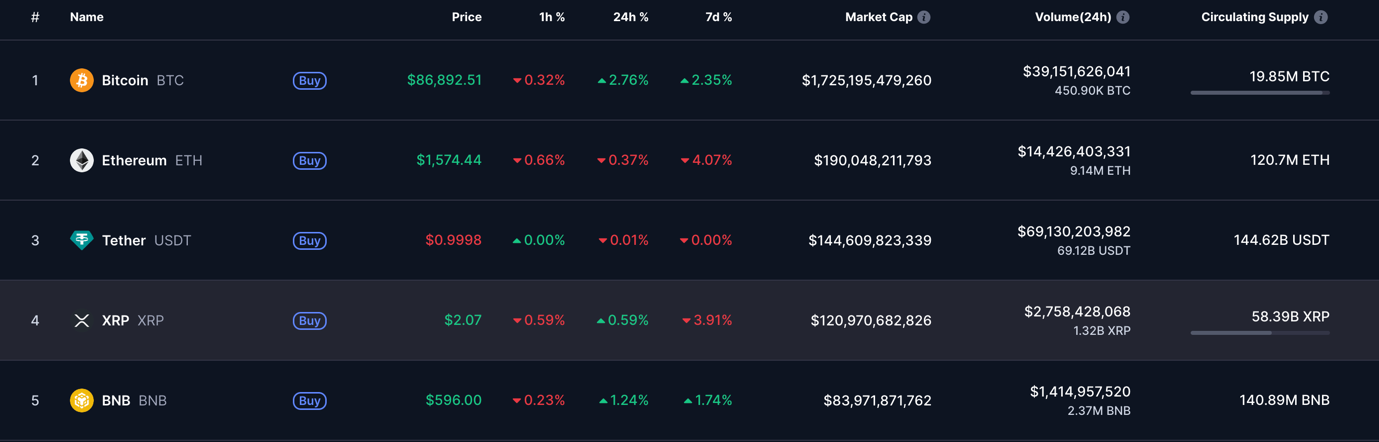This screenshot has height=442, width=1379.
Task: Click Ethereum 7d change 4.07%
Action: tap(706, 160)
